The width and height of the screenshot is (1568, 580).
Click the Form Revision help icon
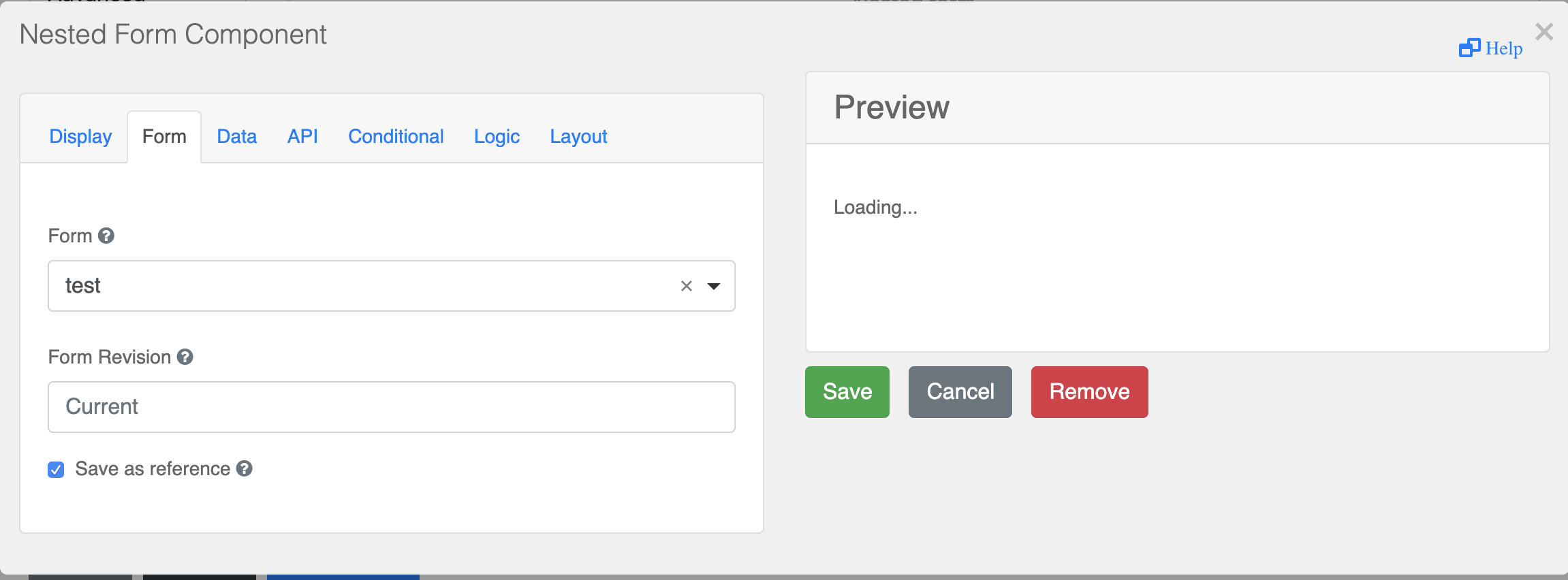pos(185,357)
